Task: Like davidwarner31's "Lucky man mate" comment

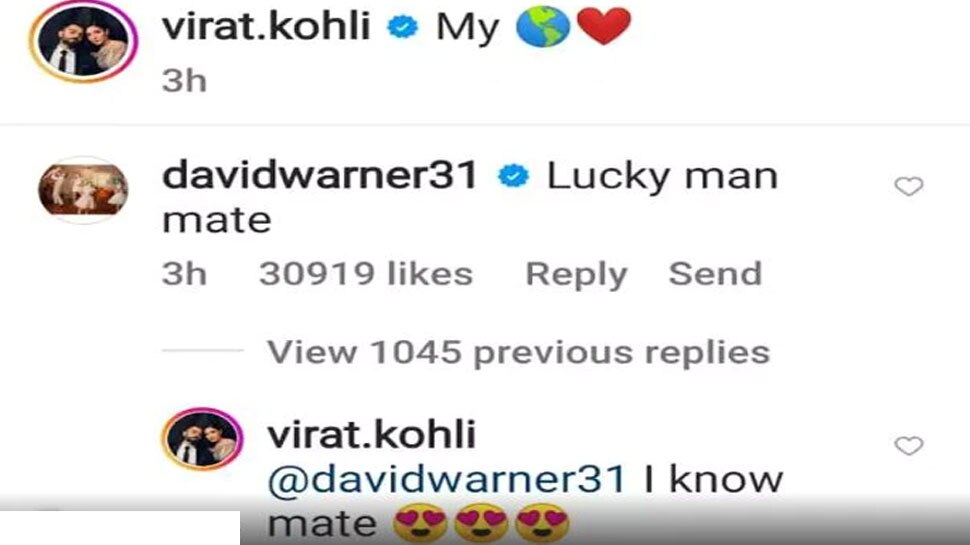Action: (x=909, y=186)
